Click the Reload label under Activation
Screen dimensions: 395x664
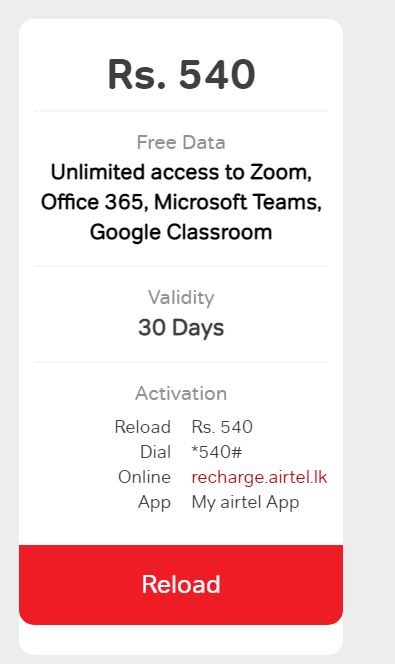point(143,427)
